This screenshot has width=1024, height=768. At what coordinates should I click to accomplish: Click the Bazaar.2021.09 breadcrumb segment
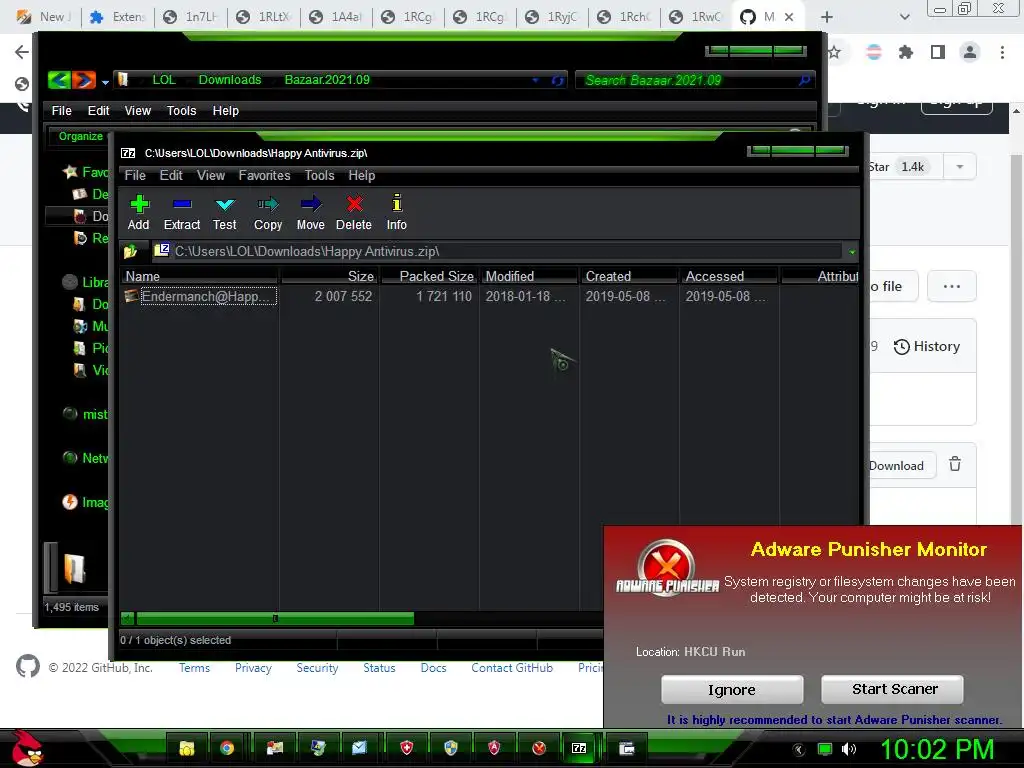click(x=327, y=80)
